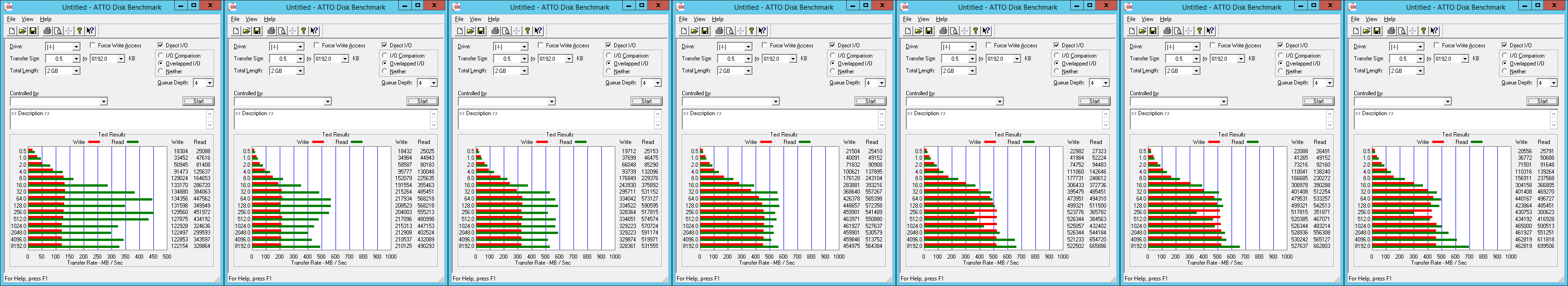Viewport: 1568px width, 286px height.
Task: Choose I/O Comparison in the sixth ATTO window
Action: (x=1281, y=55)
